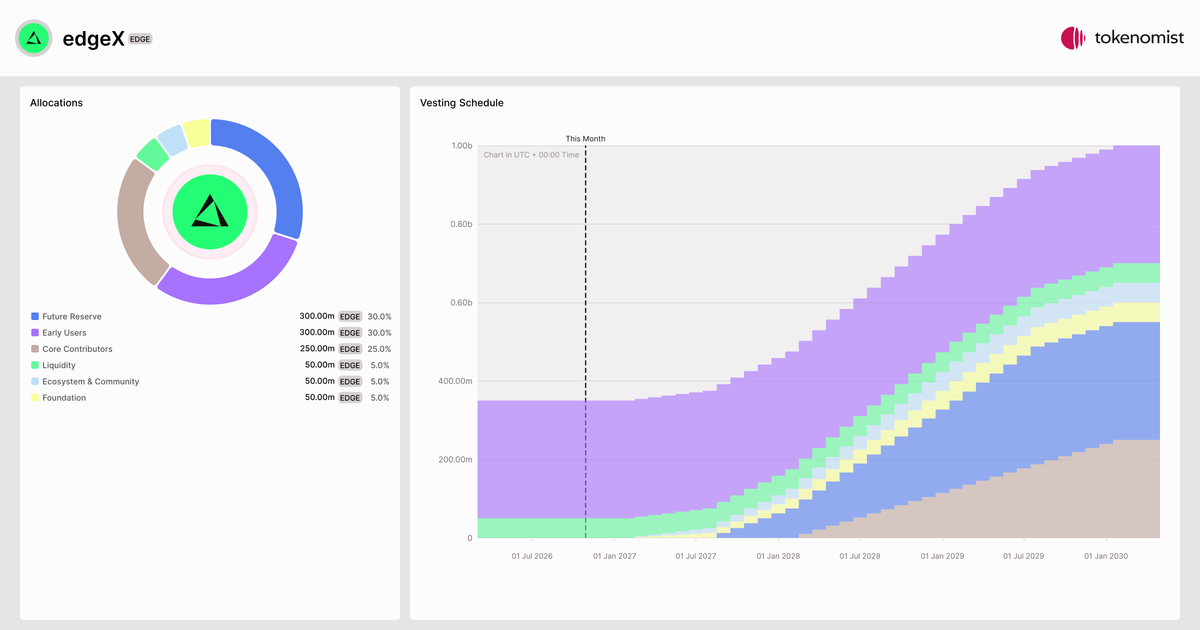Click the "This Month" marker on the chart
Viewport: 1200px width, 630px height.
pos(585,139)
